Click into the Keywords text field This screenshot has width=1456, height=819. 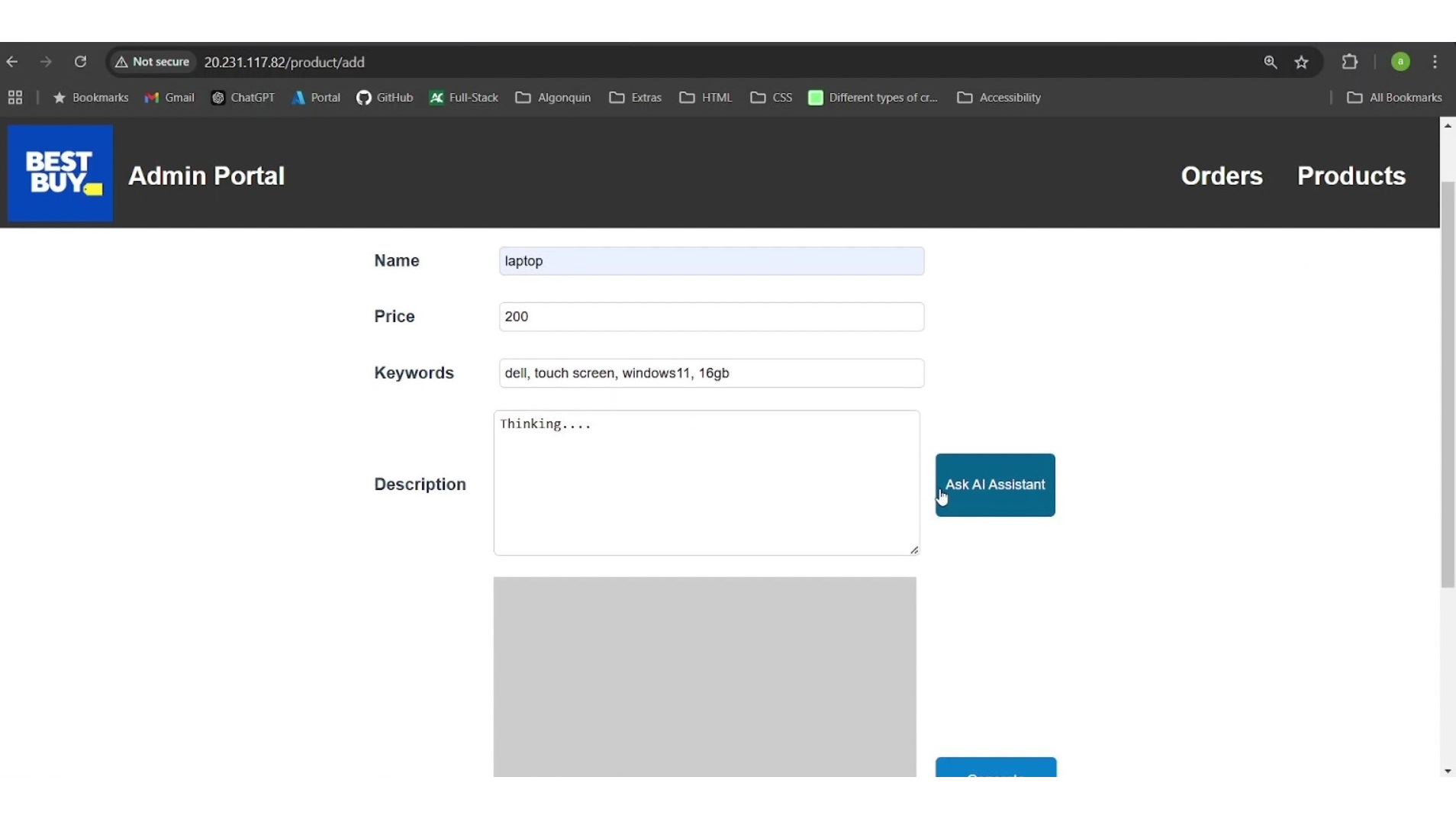(x=711, y=373)
